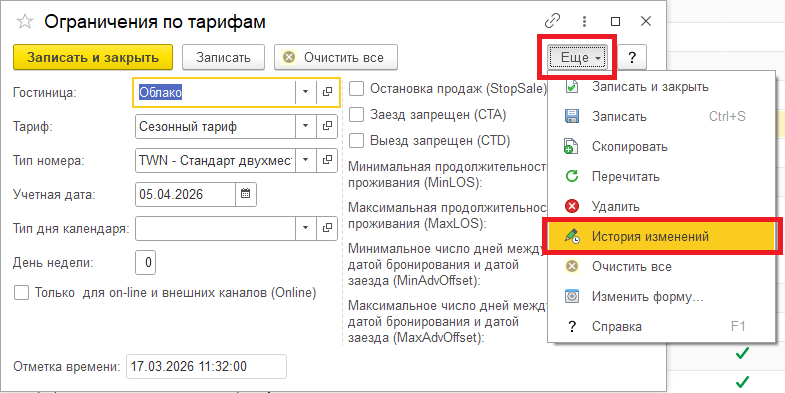Open Справка (F1) from the menu
Screen dimensions: 785x393
pyautogui.click(x=662, y=327)
